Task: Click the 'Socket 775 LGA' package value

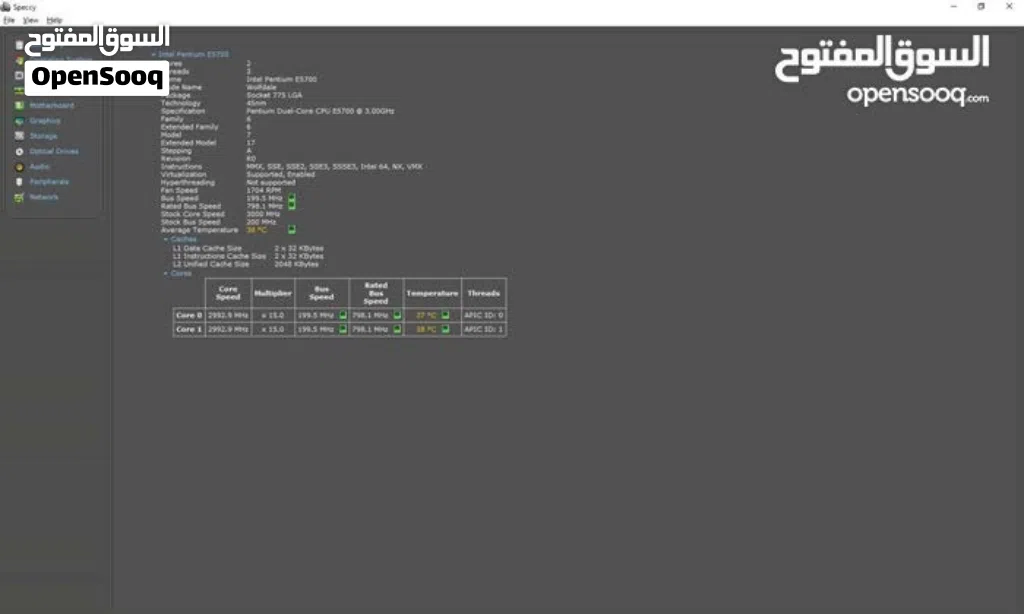Action: 274,95
